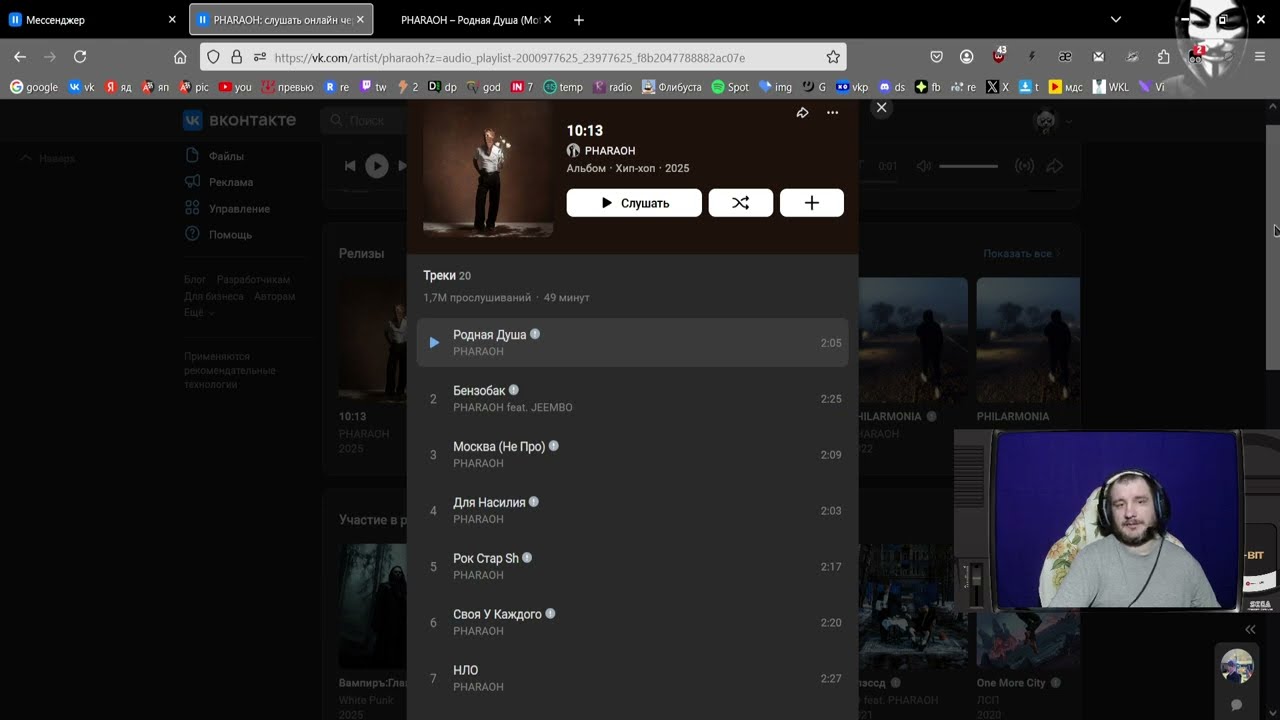This screenshot has height=720, width=1280.
Task: Expand the Ещё footer dropdown
Action: (198, 312)
